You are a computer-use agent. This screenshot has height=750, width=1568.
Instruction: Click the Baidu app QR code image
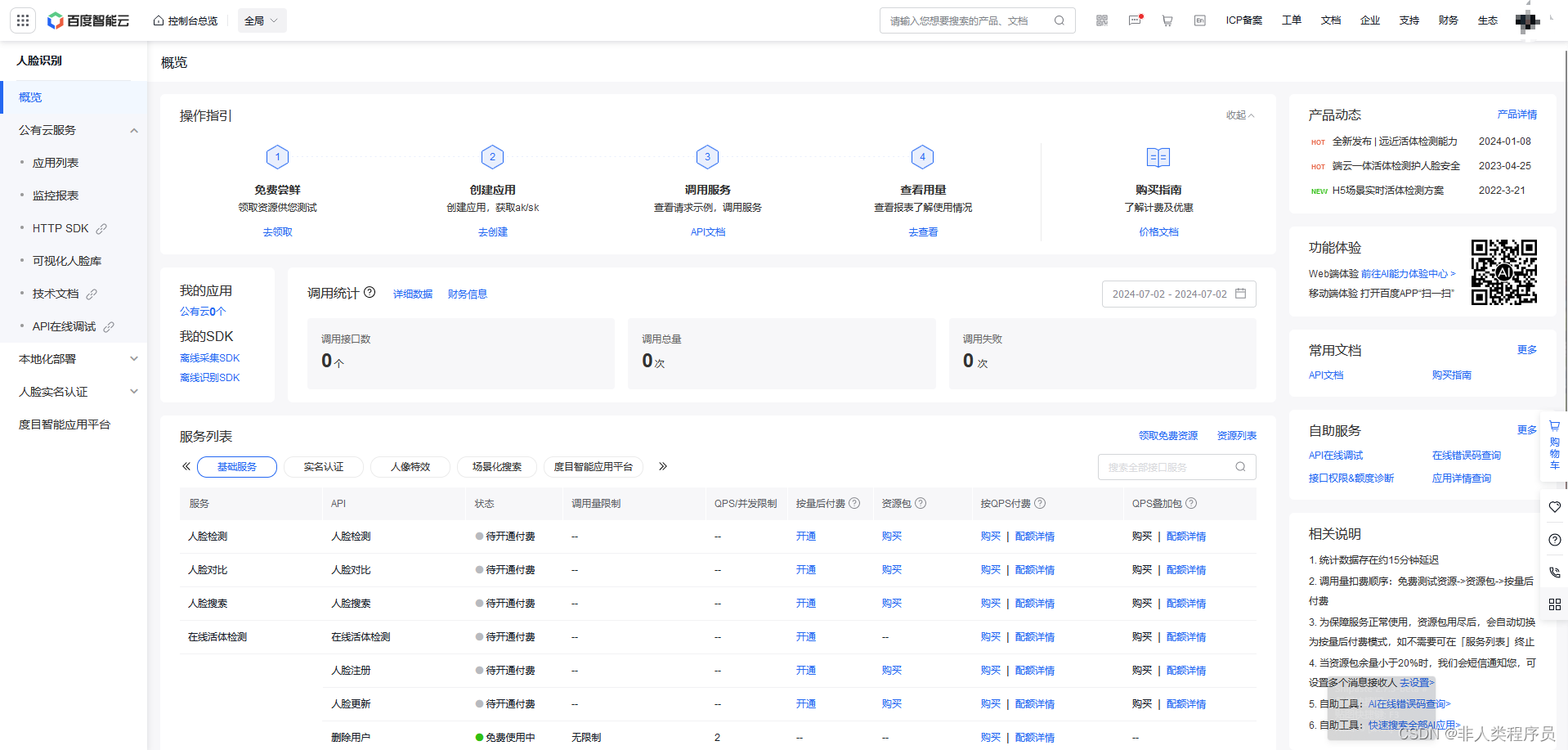click(1503, 272)
